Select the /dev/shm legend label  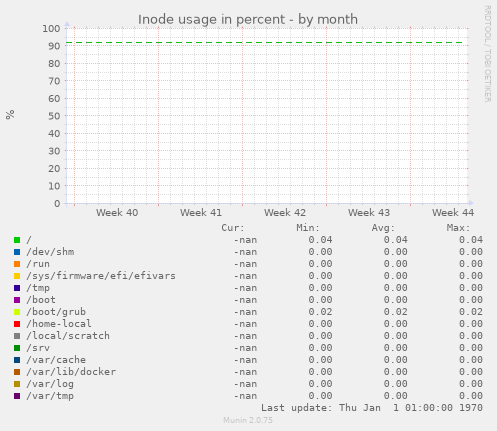(50, 252)
